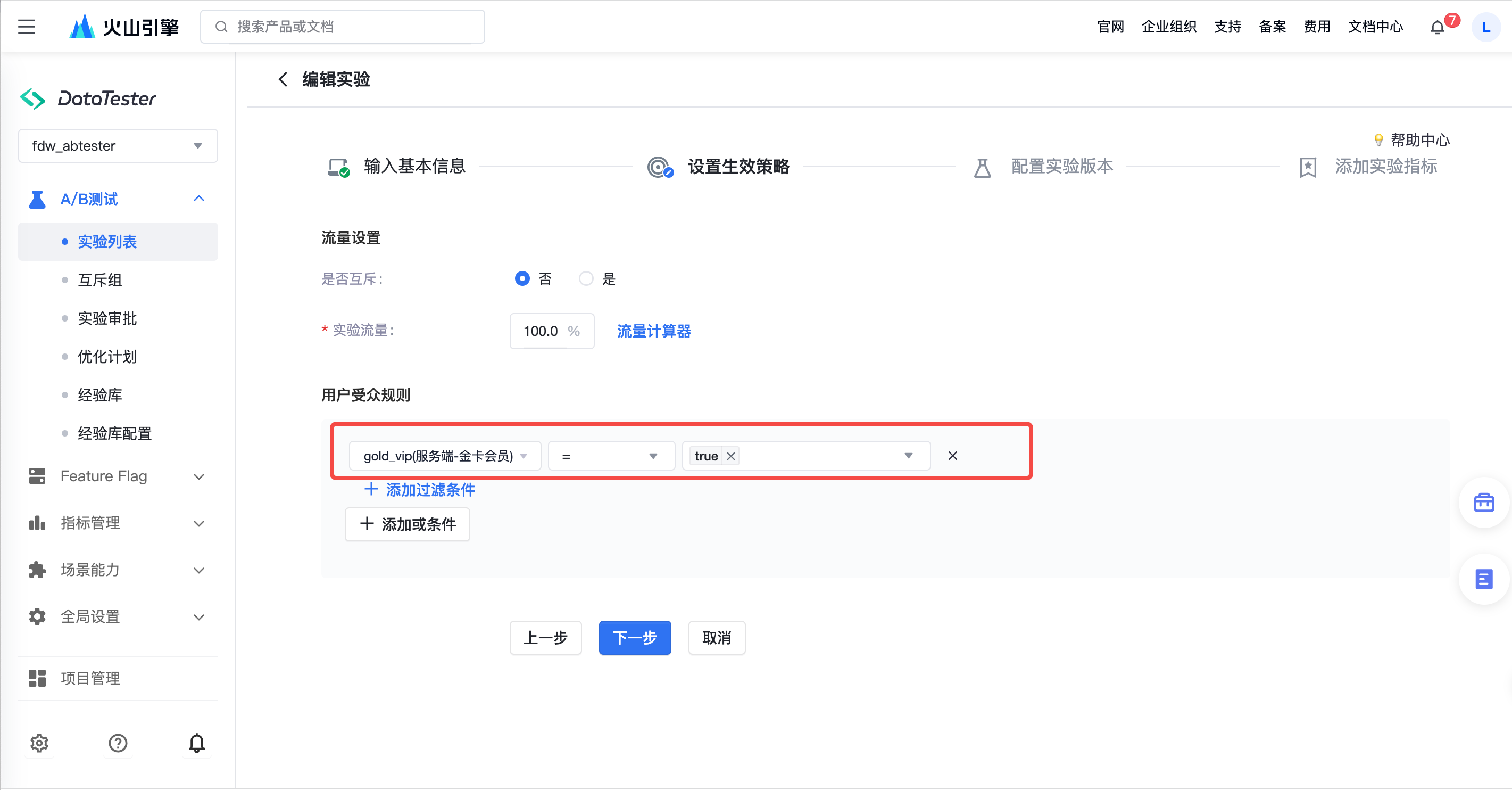1512x790 pixels.
Task: Click the search magnifier icon
Action: point(221,27)
